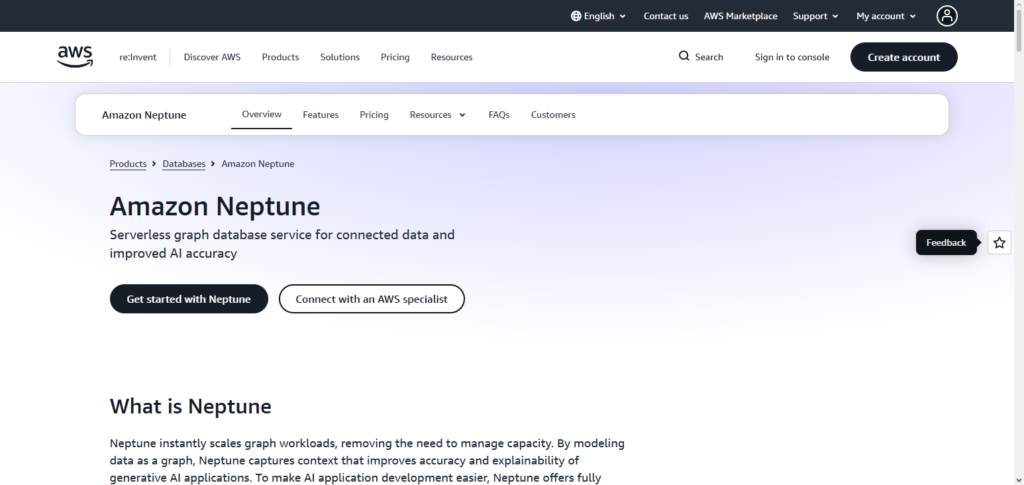Click Connect with an AWS specialist
The image size is (1024, 485).
(372, 299)
